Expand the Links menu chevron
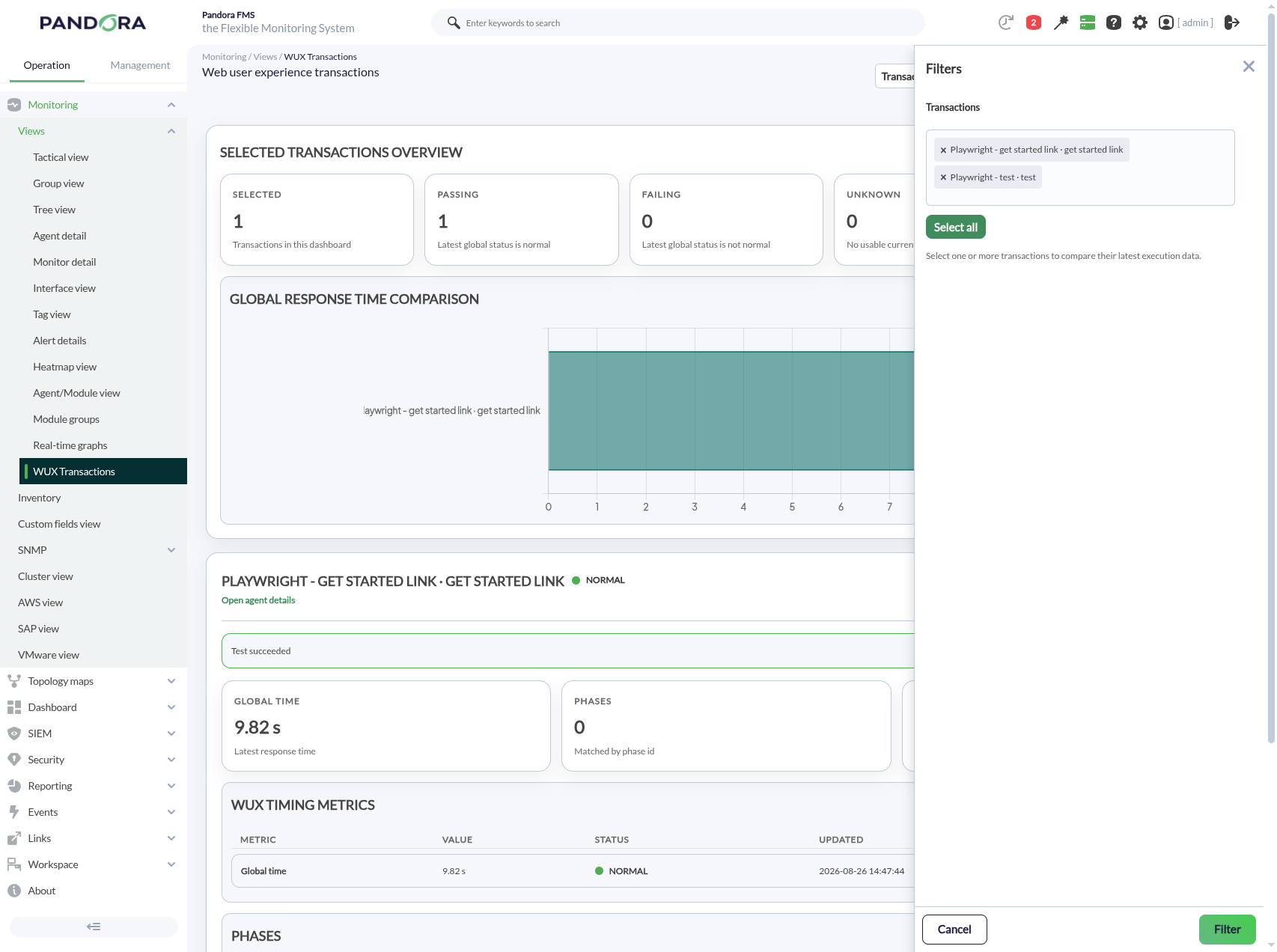Image resolution: width=1277 pixels, height=952 pixels. point(171,838)
